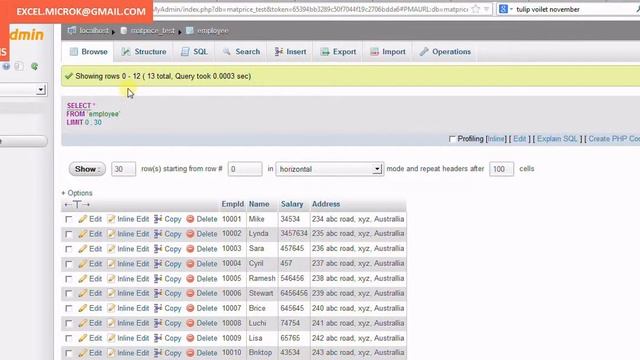Click Copy icon for Mike row

(158, 219)
